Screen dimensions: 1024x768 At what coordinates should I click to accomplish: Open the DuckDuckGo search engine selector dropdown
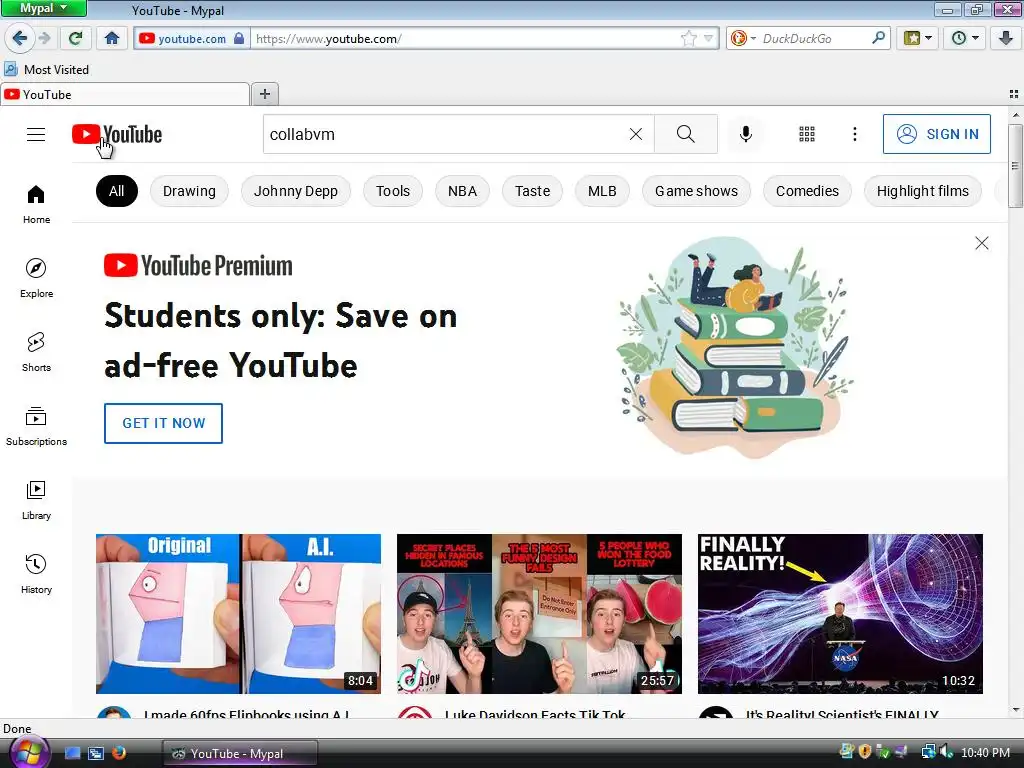click(743, 39)
